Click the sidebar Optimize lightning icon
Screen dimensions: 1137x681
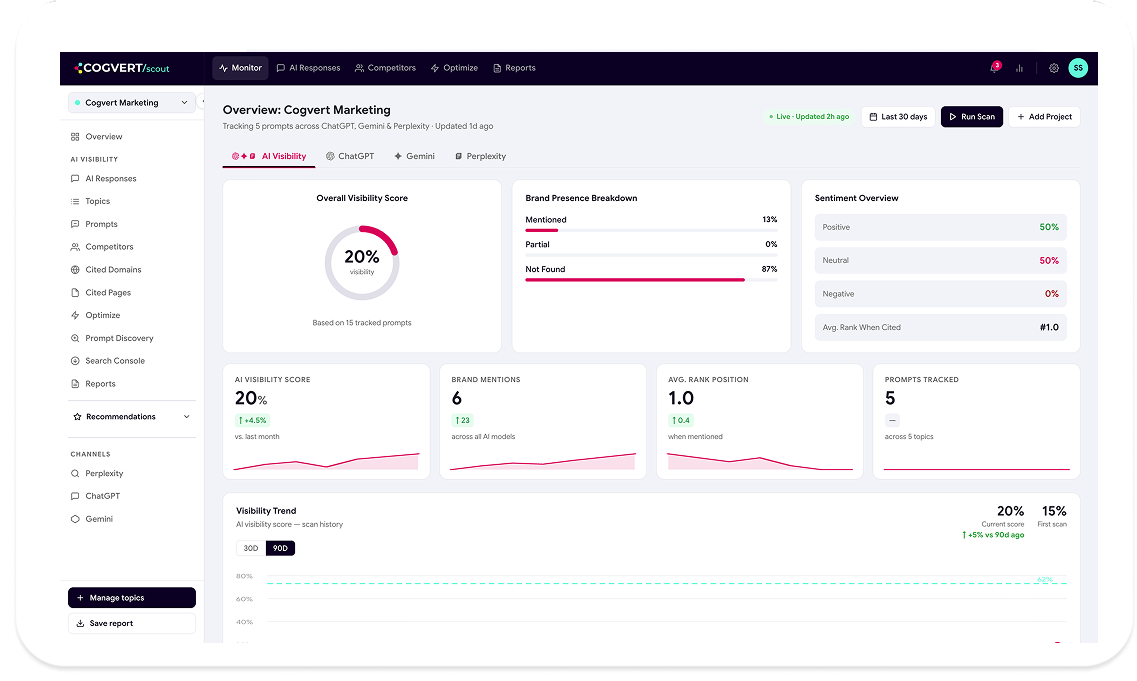(x=75, y=315)
